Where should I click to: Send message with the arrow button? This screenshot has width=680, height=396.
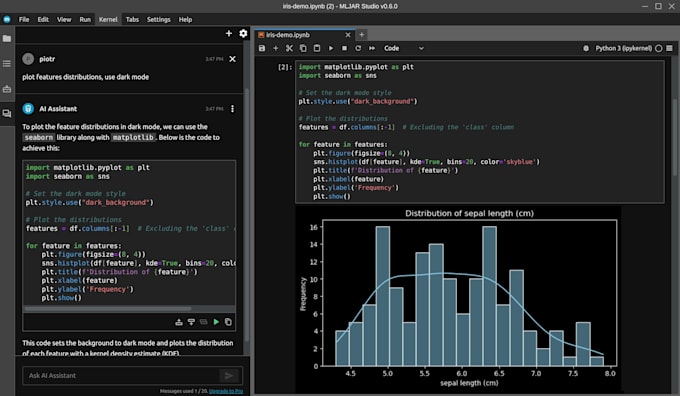tap(229, 376)
